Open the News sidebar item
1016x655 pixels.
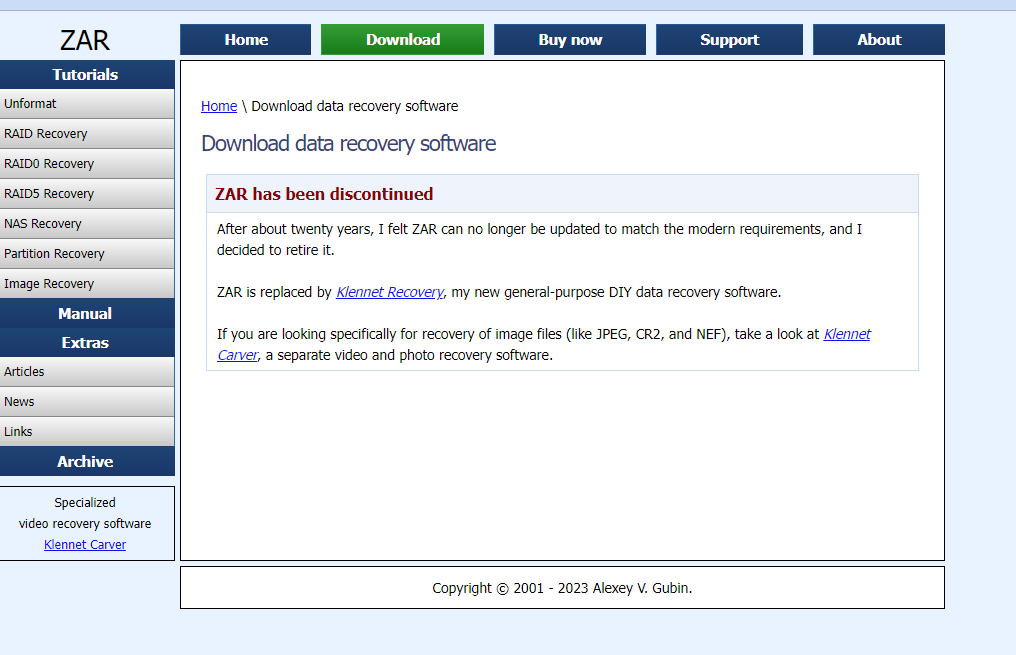pyautogui.click(x=87, y=402)
